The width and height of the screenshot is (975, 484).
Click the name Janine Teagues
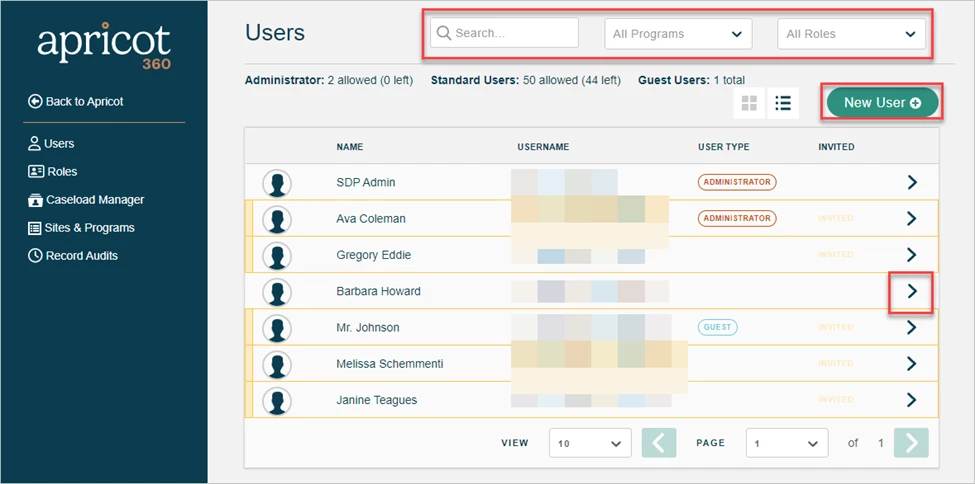click(377, 400)
